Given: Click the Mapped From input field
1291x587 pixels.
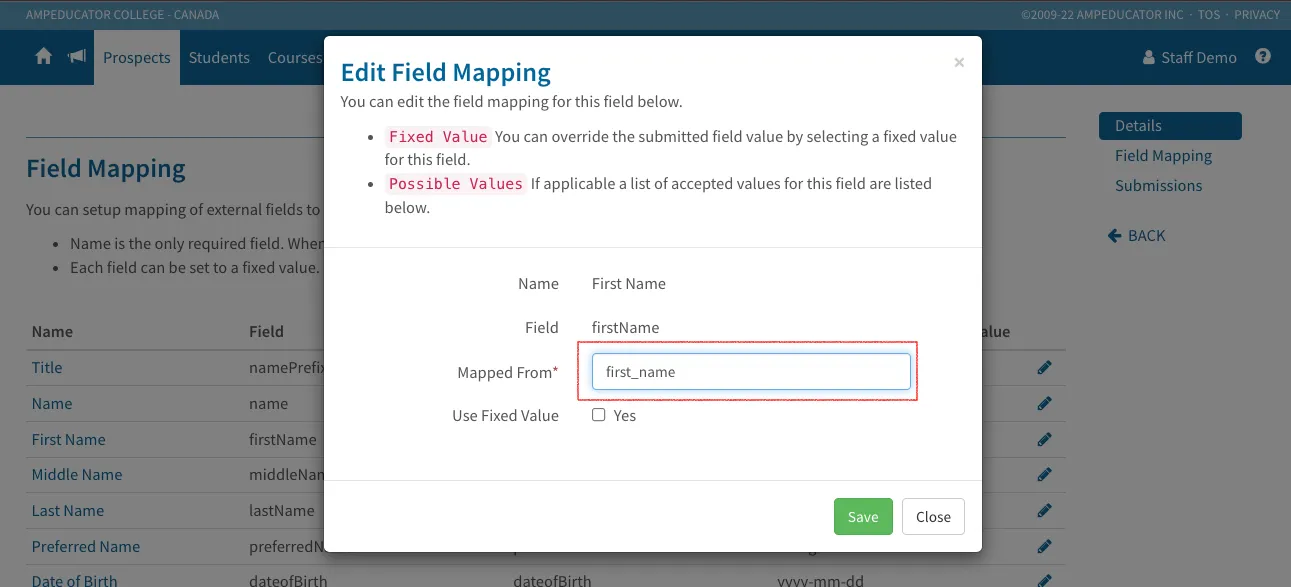Looking at the screenshot, I should point(751,372).
